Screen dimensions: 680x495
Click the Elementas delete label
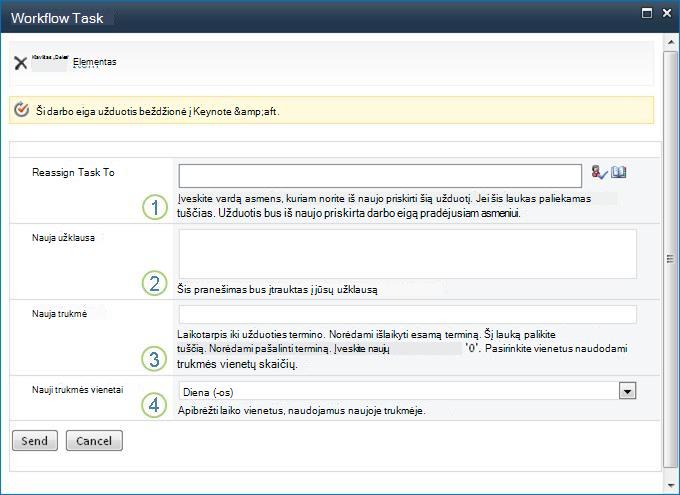click(x=95, y=62)
